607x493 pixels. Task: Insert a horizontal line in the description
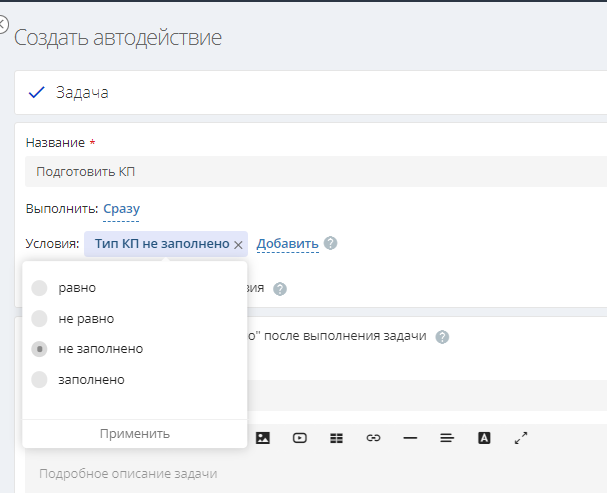coord(410,438)
